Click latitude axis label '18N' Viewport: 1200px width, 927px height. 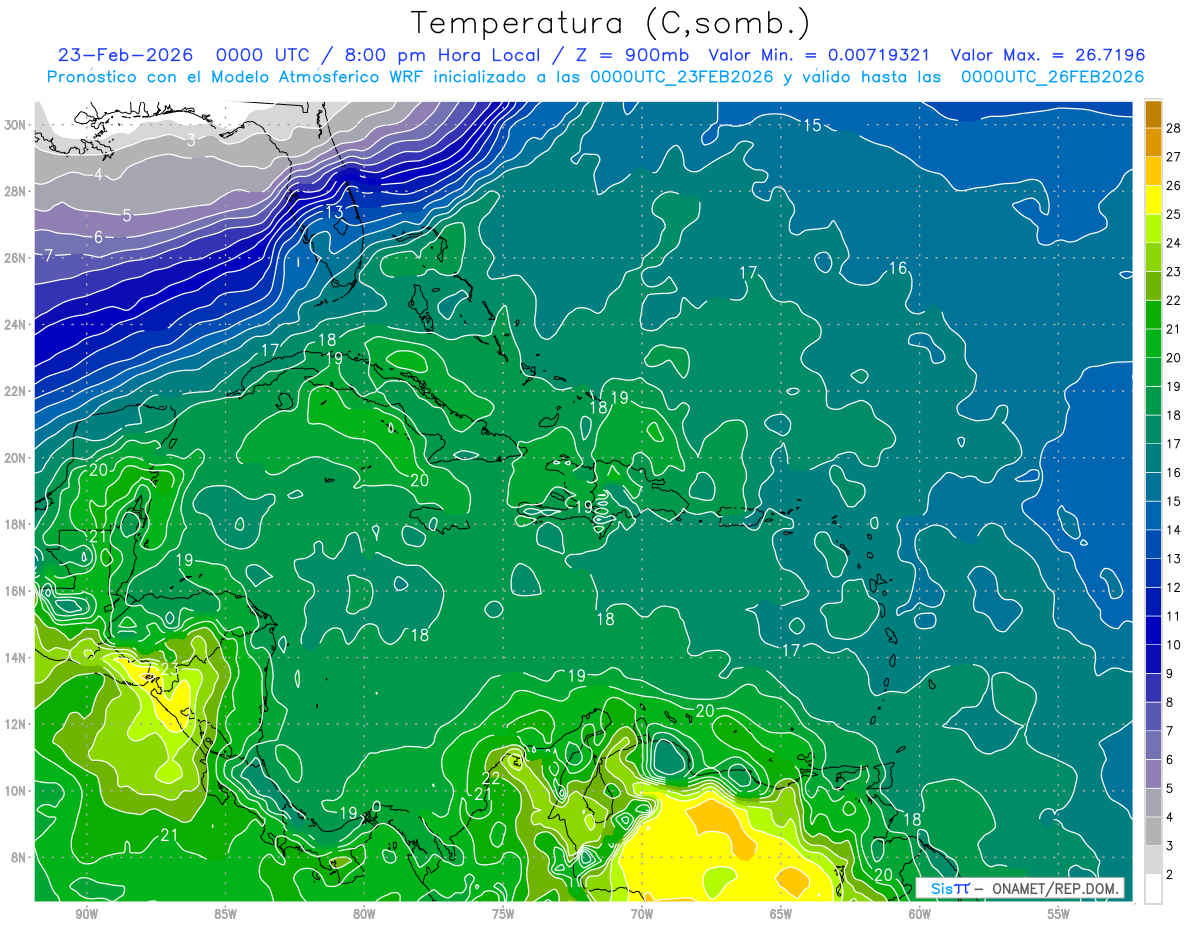16,524
